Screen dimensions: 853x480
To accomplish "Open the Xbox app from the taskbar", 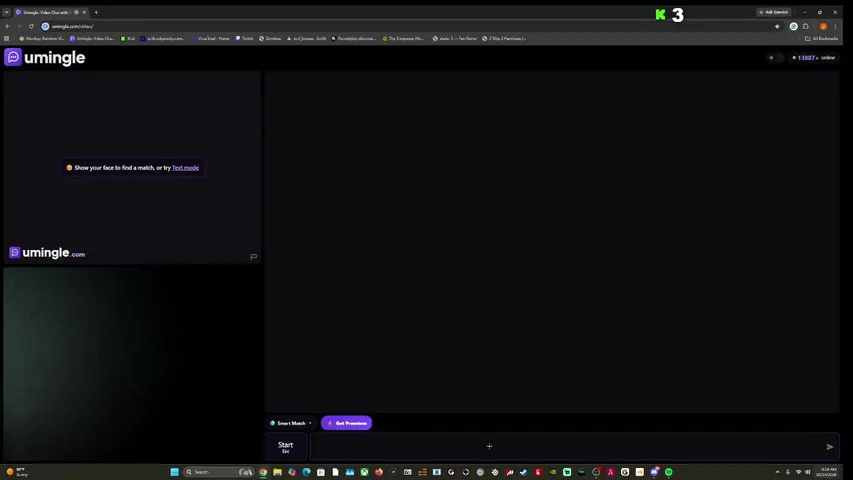I will 364,472.
